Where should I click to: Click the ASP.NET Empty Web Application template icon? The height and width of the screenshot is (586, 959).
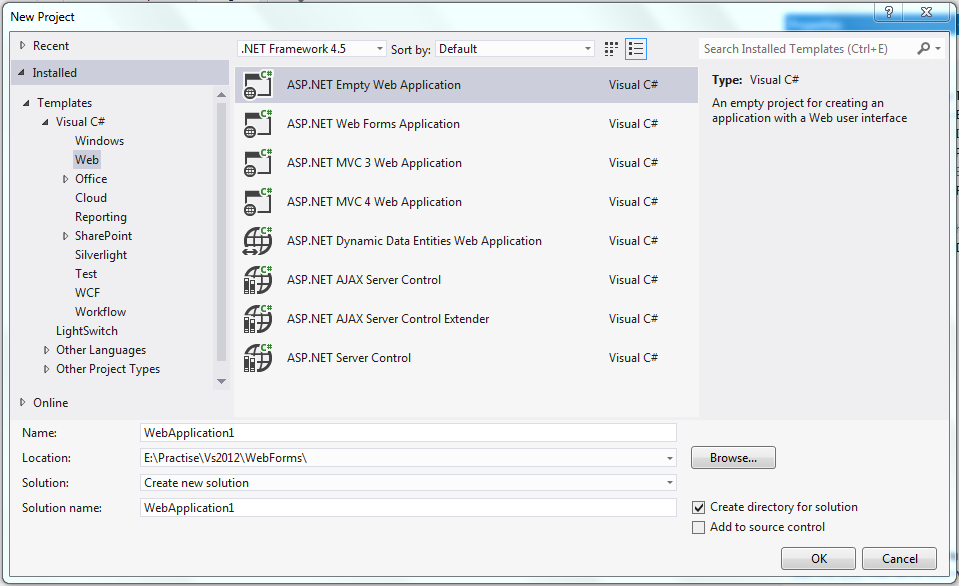tap(257, 85)
